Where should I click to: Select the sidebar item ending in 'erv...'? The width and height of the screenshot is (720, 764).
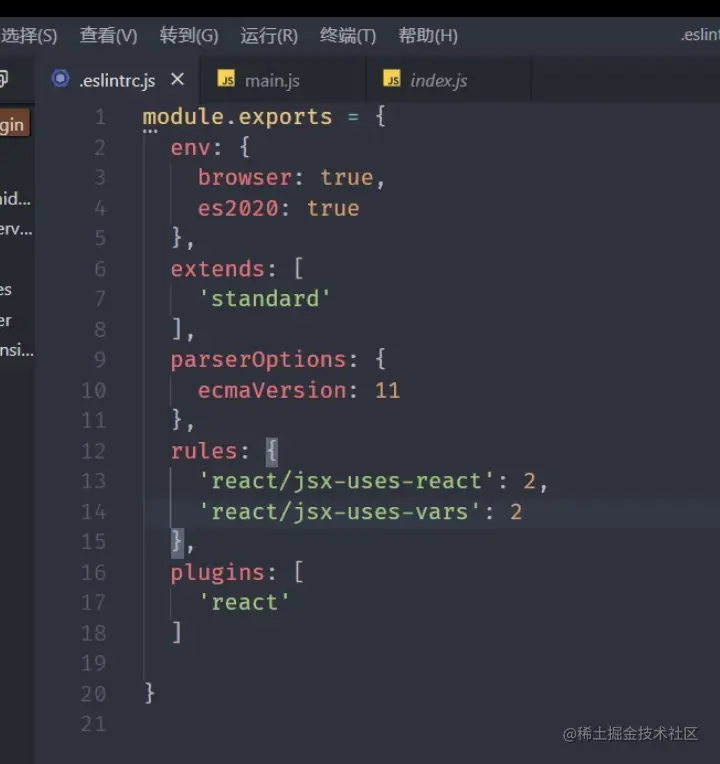pos(16,229)
